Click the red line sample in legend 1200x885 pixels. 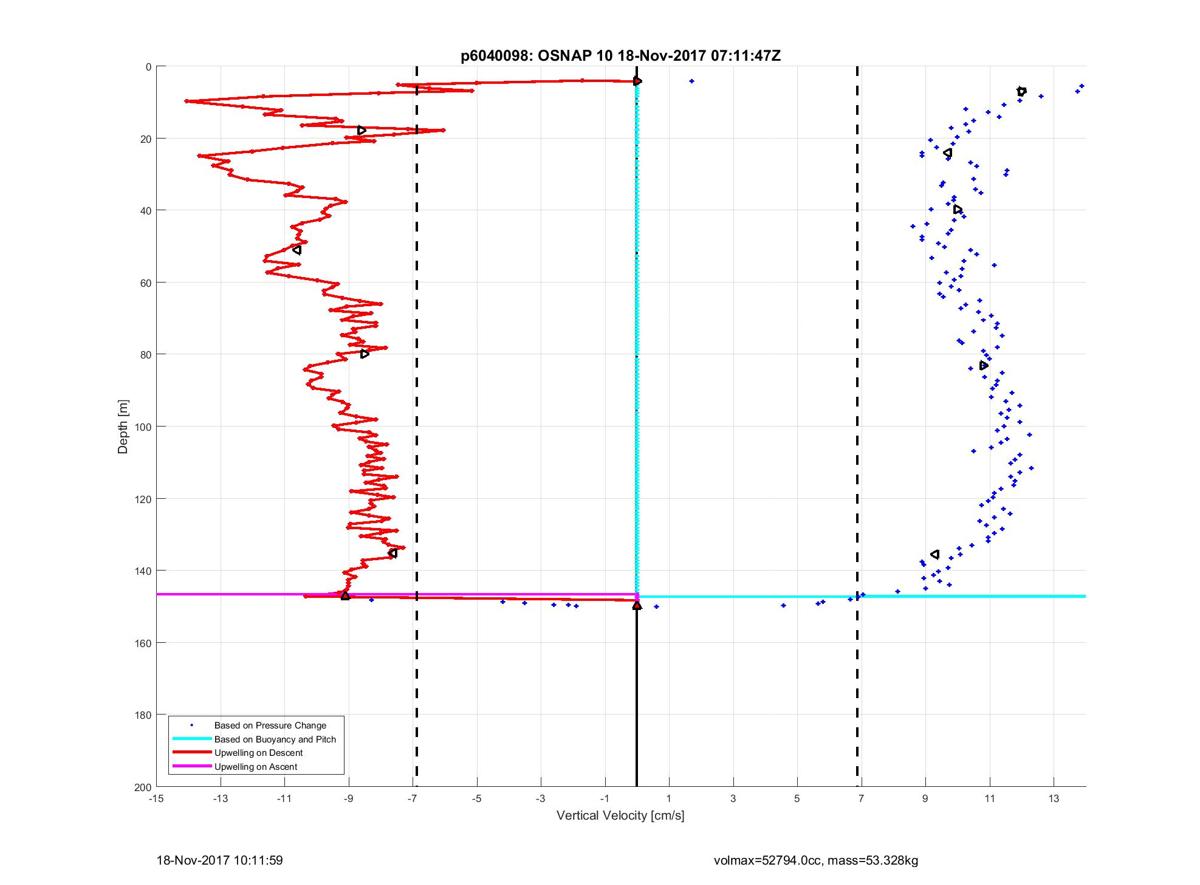tap(190, 753)
